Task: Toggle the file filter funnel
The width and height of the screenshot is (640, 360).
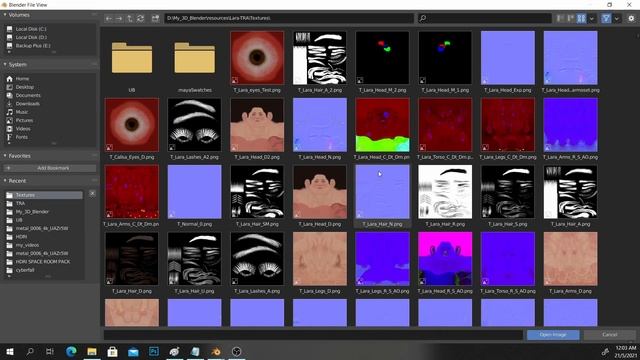Action: [606, 18]
